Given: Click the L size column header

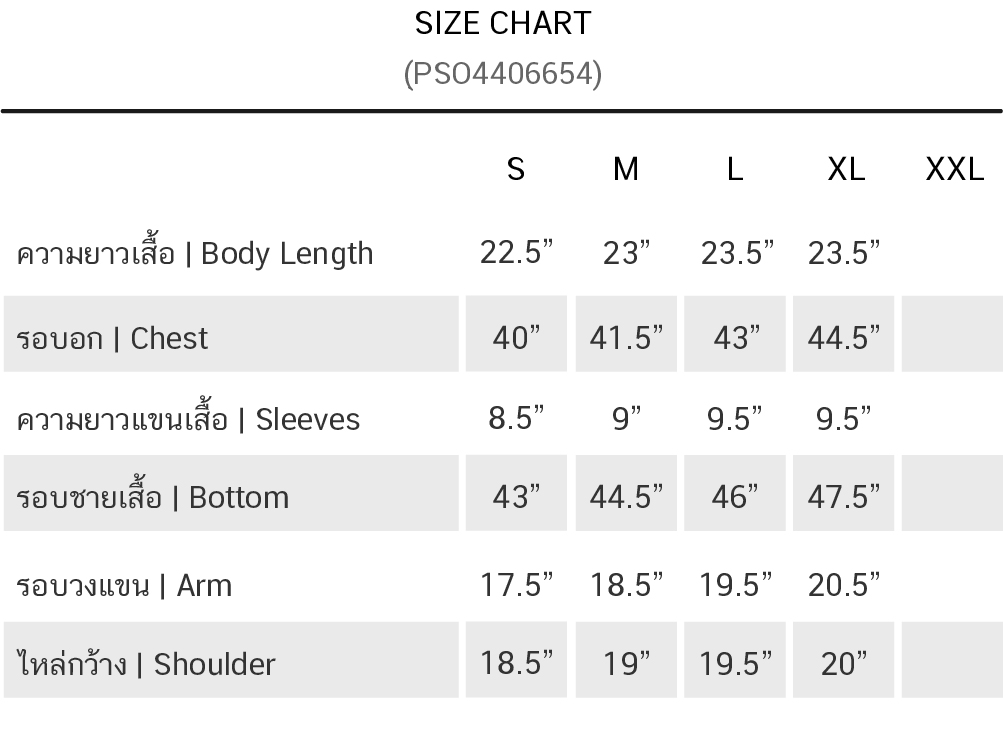Looking at the screenshot, I should 735,170.
